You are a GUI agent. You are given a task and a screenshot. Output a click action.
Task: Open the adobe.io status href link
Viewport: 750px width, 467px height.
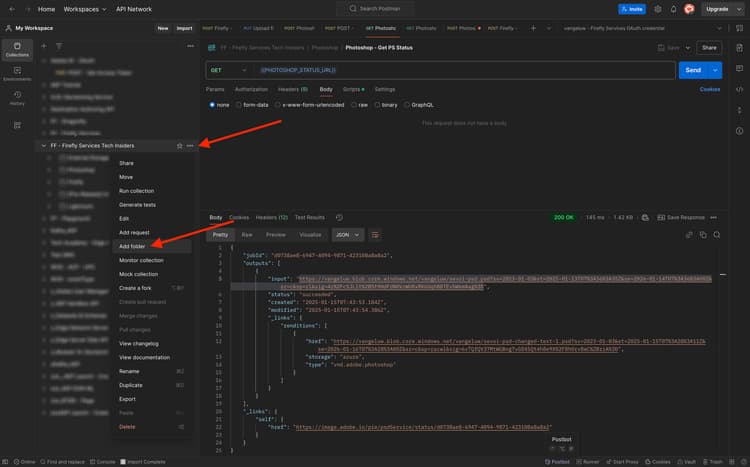pos(423,427)
